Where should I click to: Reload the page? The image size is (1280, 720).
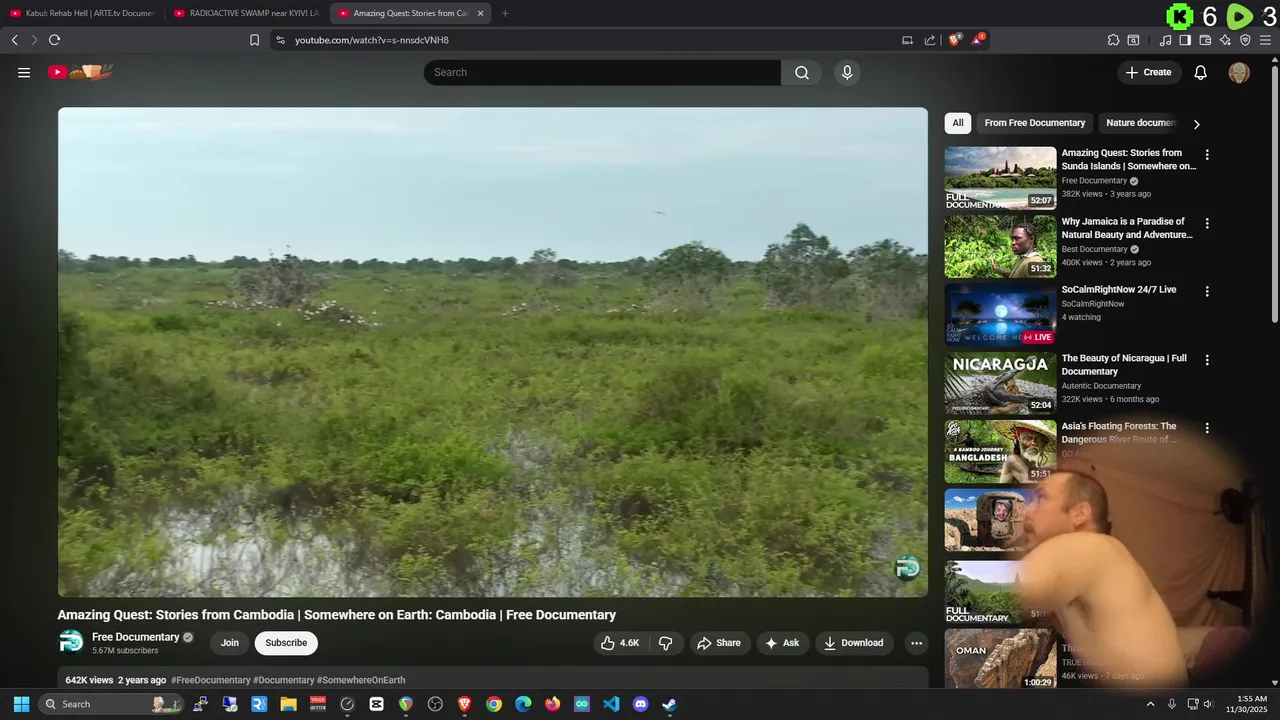click(x=55, y=40)
